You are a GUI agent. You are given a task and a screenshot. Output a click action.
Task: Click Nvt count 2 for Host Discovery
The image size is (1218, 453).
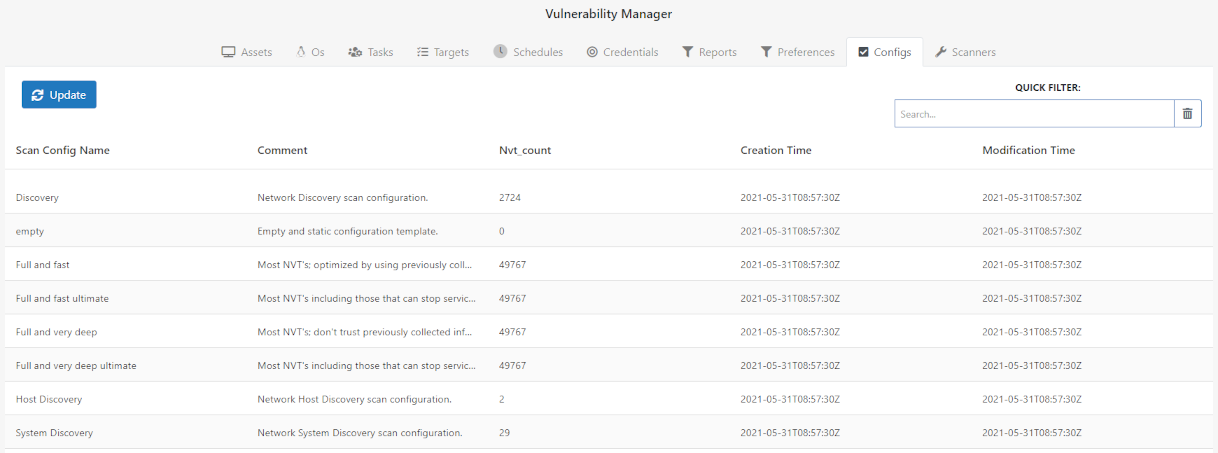pos(502,399)
